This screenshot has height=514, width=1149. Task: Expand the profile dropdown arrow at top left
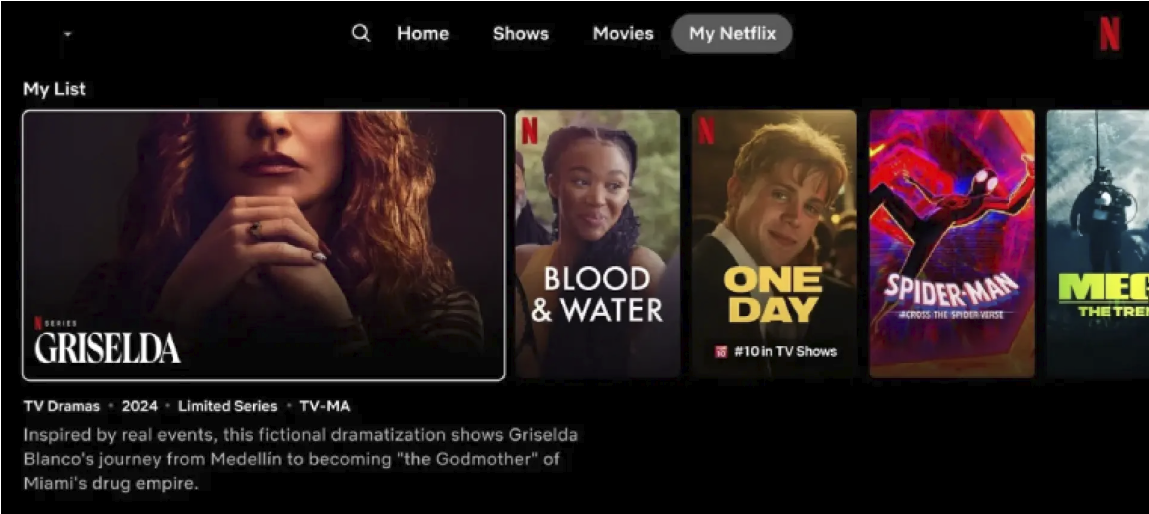[67, 34]
